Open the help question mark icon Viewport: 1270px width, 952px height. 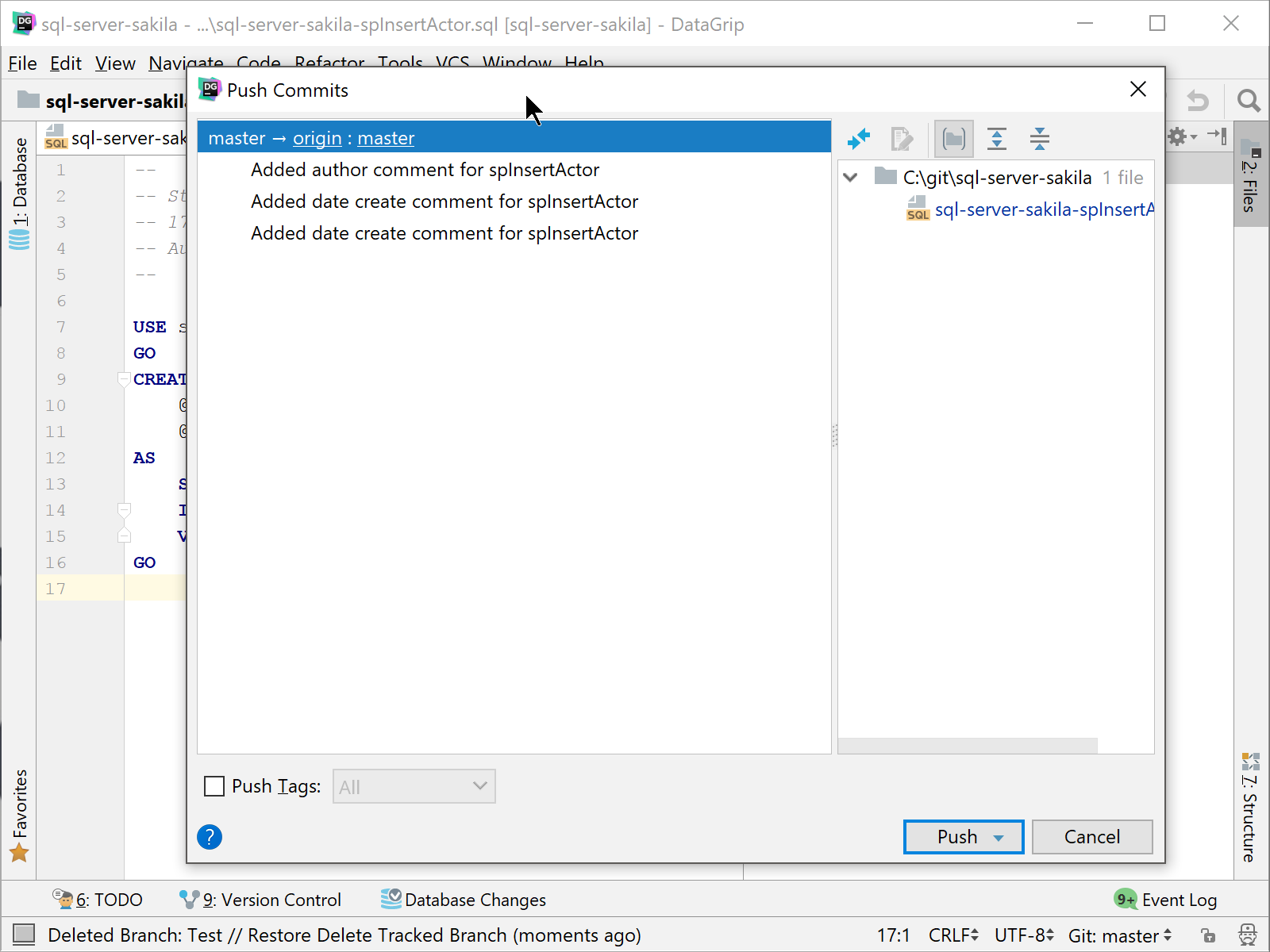(210, 837)
